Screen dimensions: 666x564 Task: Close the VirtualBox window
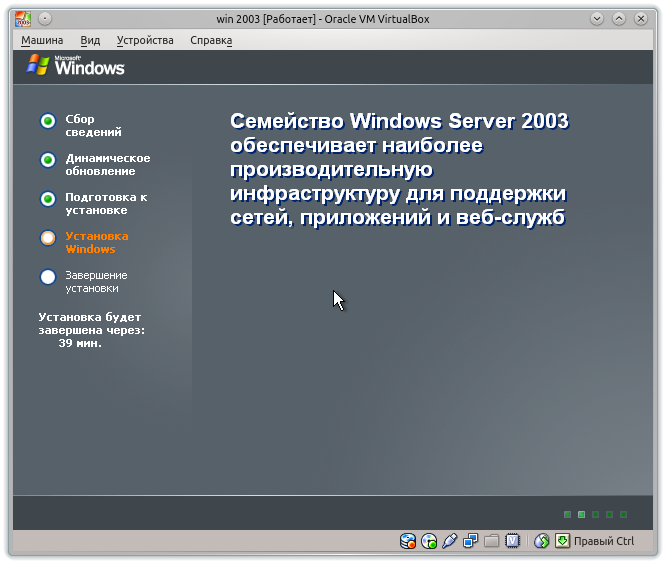click(641, 19)
